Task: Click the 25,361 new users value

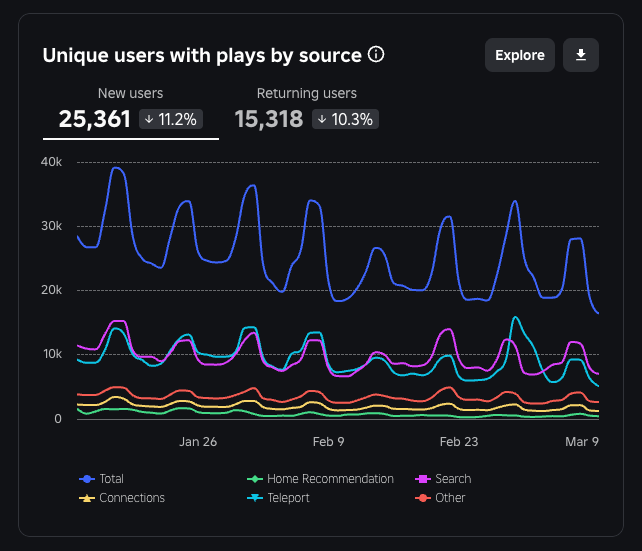Action: pos(95,119)
